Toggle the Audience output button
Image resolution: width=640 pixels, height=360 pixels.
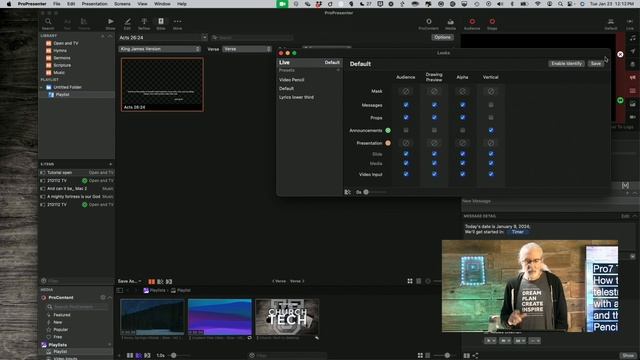pos(472,24)
